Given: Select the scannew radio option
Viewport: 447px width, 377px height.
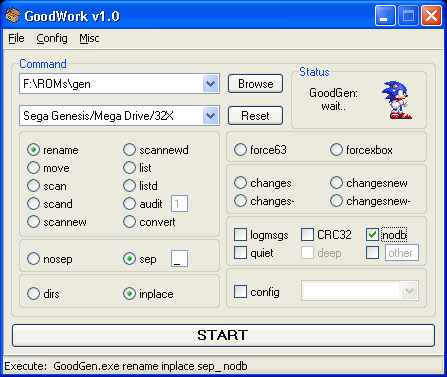Looking at the screenshot, I should click(33, 222).
